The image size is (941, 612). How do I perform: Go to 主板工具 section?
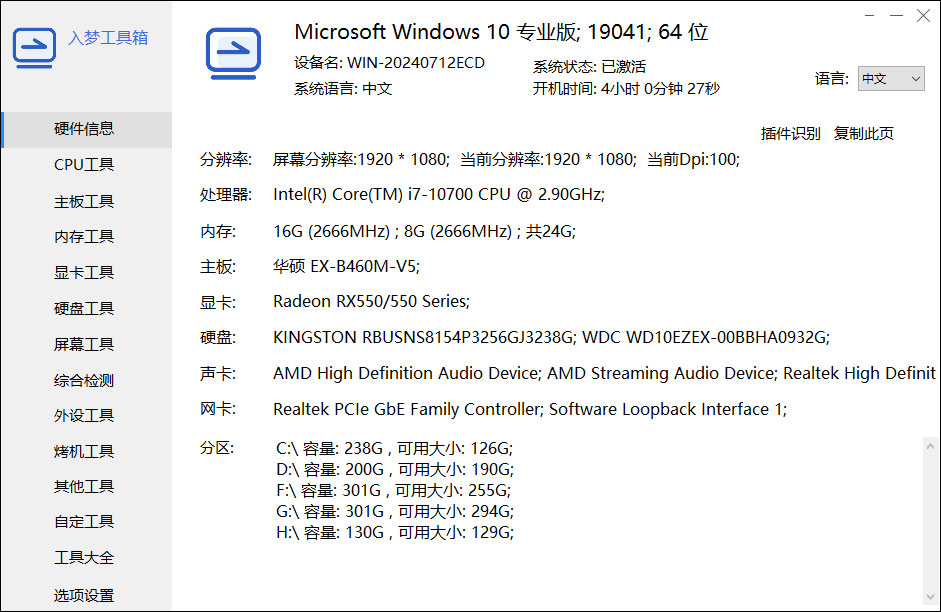tap(84, 201)
